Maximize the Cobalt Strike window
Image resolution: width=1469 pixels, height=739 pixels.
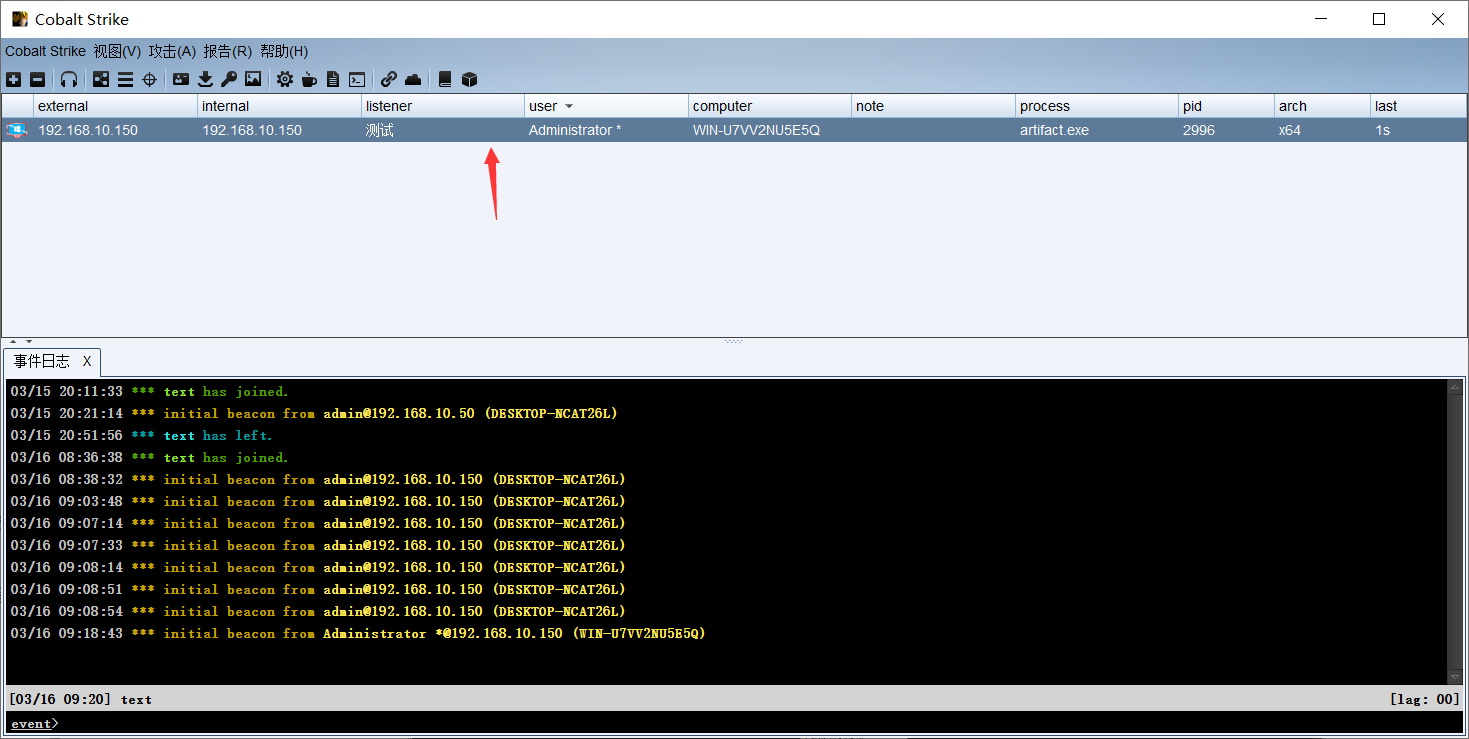pos(1379,19)
